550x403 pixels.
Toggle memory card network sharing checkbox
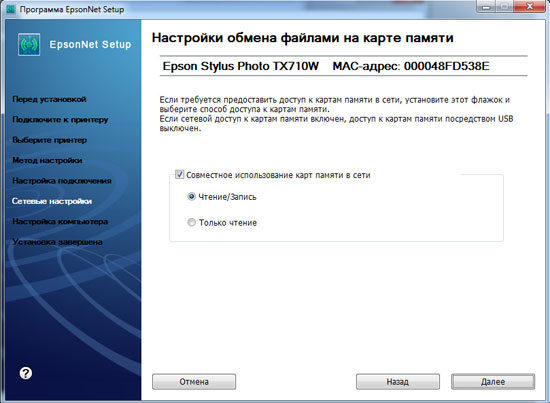click(180, 174)
